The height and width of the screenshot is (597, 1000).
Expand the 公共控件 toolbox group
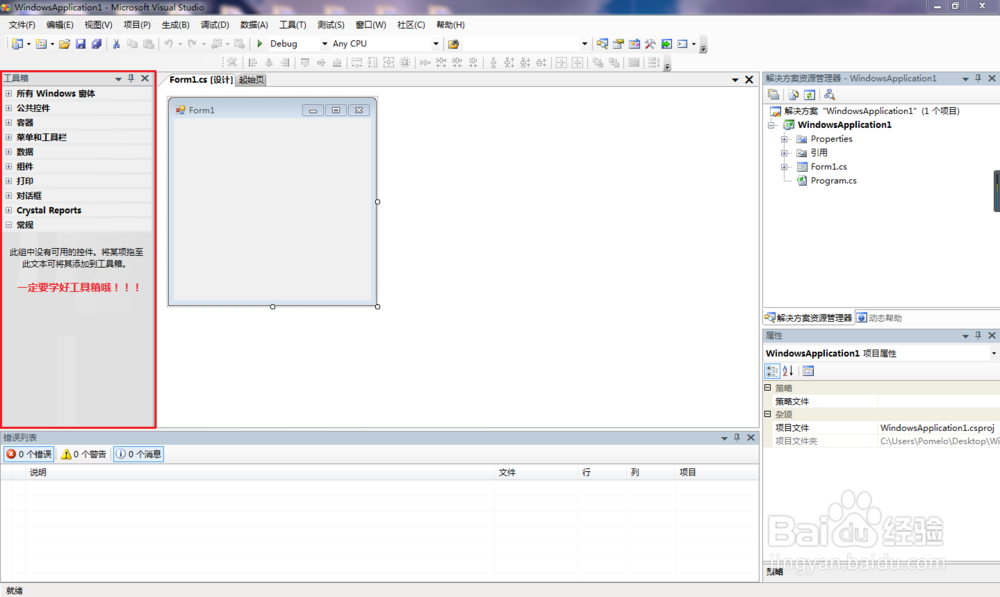(x=9, y=108)
